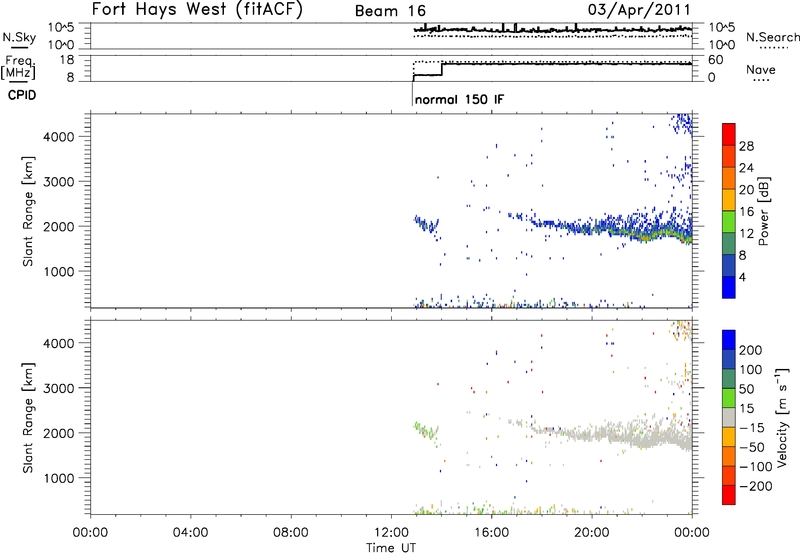Click the CPID start marker line at 13 UT
Screen dimensions: 800x554
(412, 93)
